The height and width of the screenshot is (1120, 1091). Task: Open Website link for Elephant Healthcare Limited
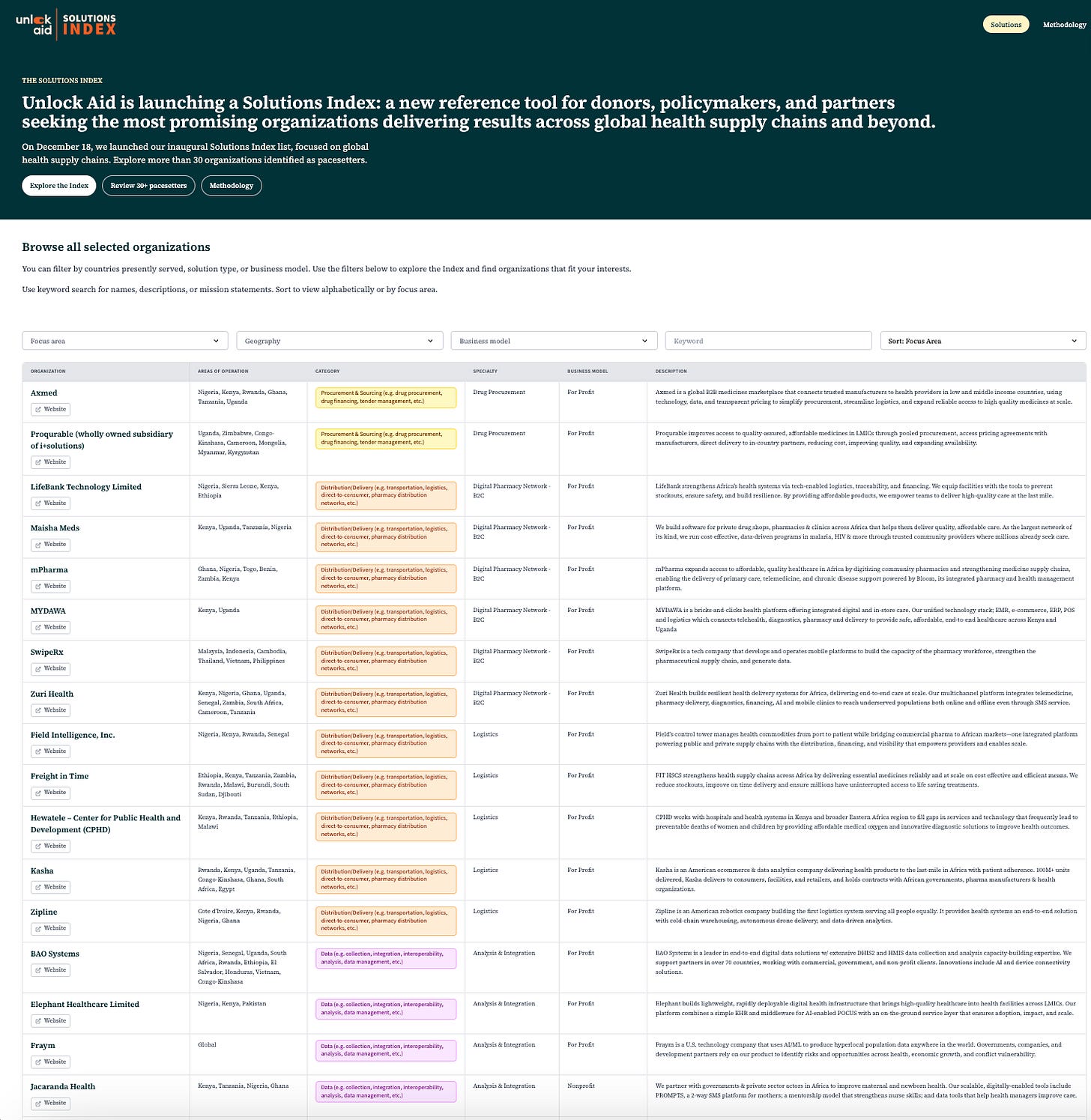coord(50,1021)
